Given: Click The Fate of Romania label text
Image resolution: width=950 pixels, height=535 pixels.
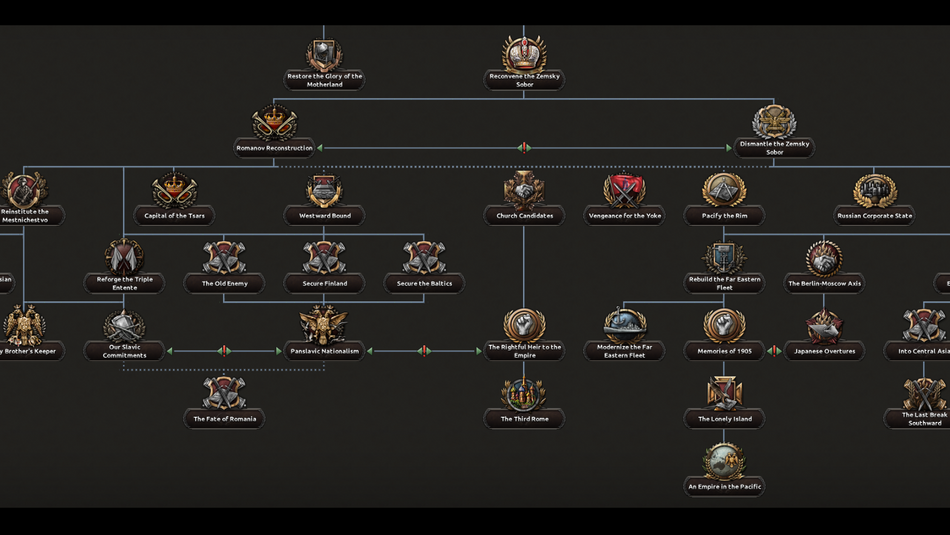Looking at the screenshot, I should pyautogui.click(x=225, y=419).
